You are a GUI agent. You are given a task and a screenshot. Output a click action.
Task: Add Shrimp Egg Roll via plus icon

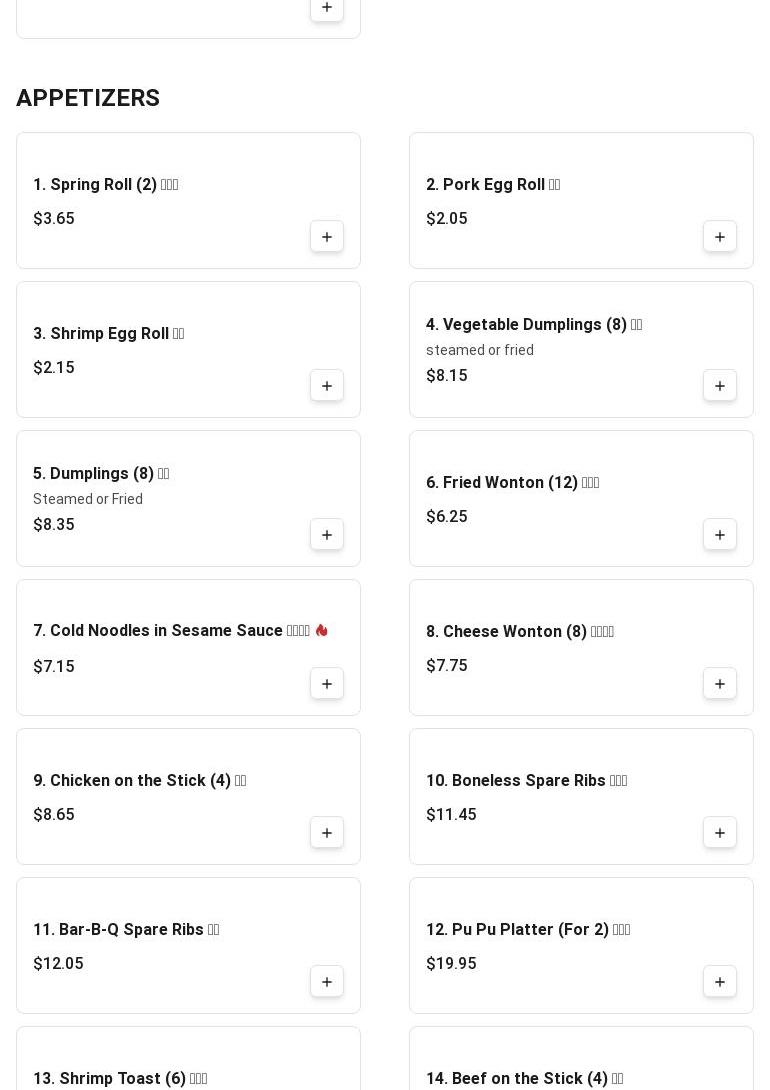click(x=327, y=386)
